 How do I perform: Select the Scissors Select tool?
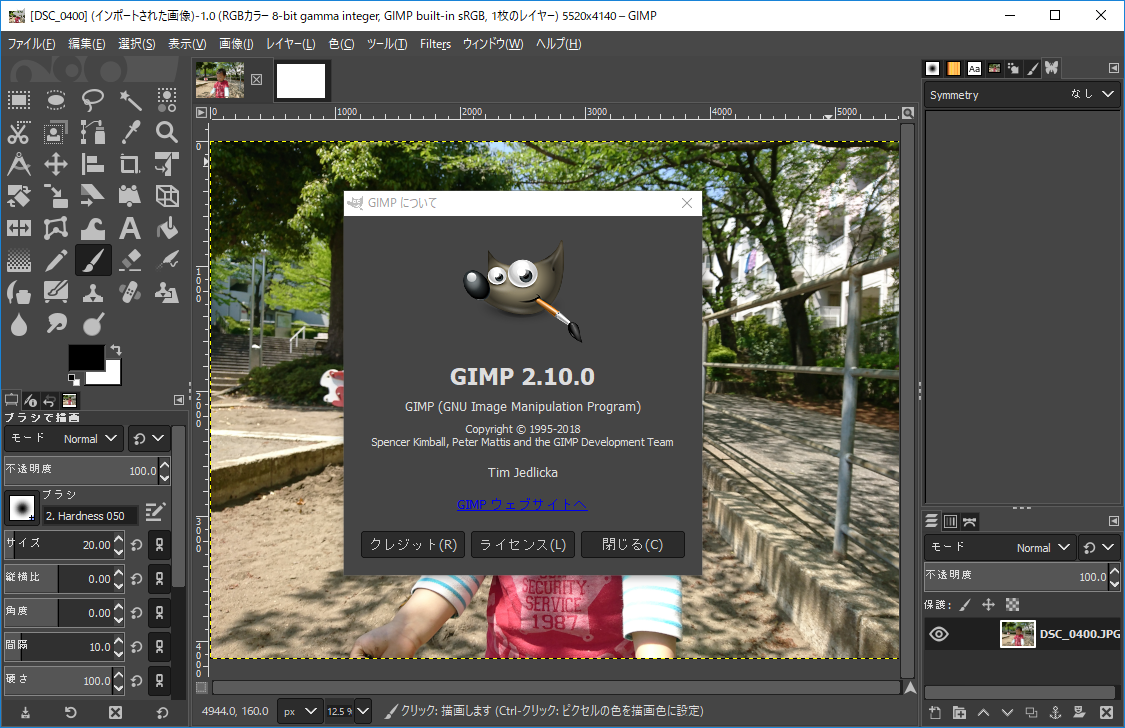tap(19, 132)
